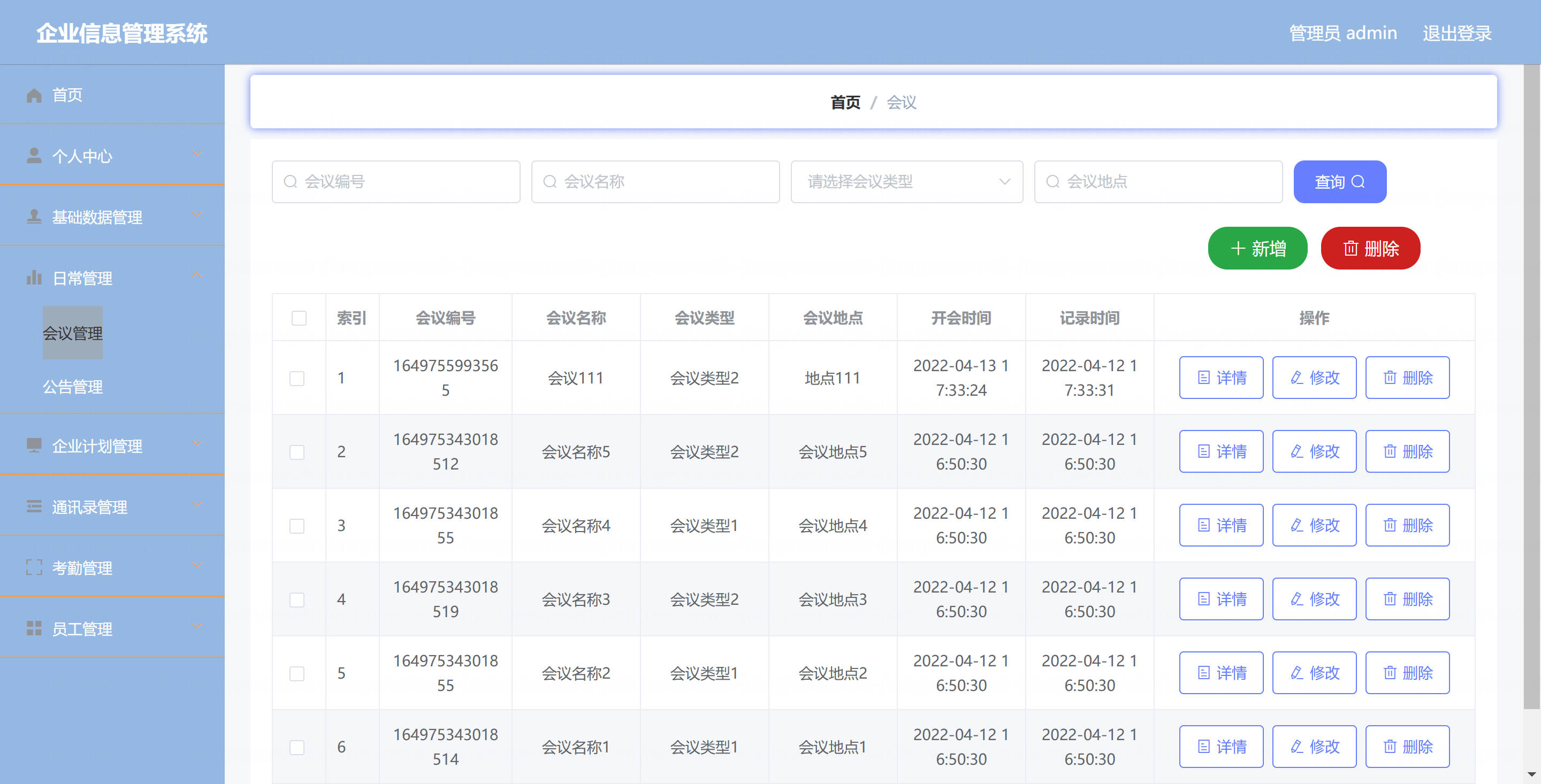Expand the 员工管理 menu chevron
1541x784 pixels.
[197, 627]
